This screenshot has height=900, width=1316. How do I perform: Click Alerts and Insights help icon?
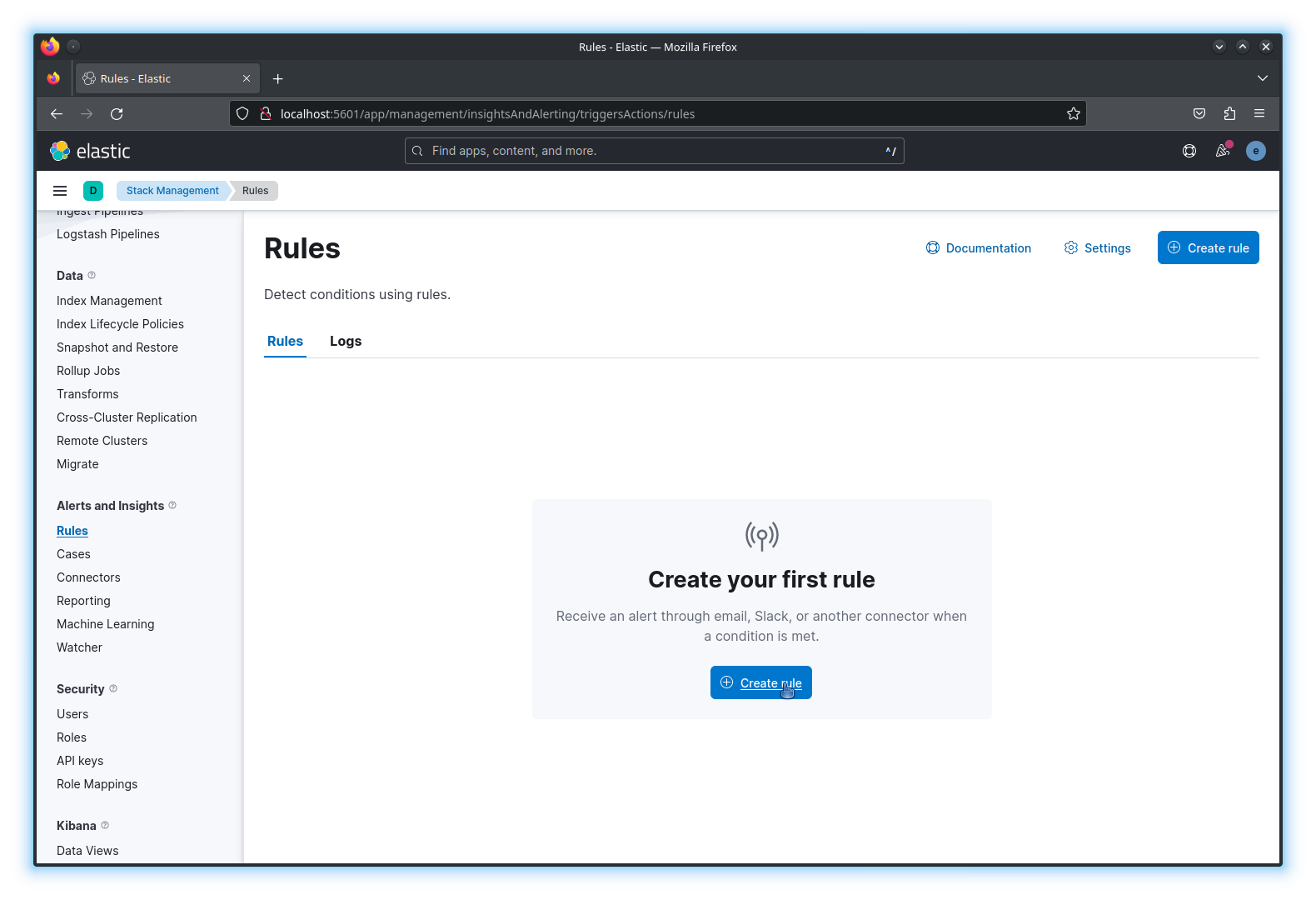(x=172, y=505)
